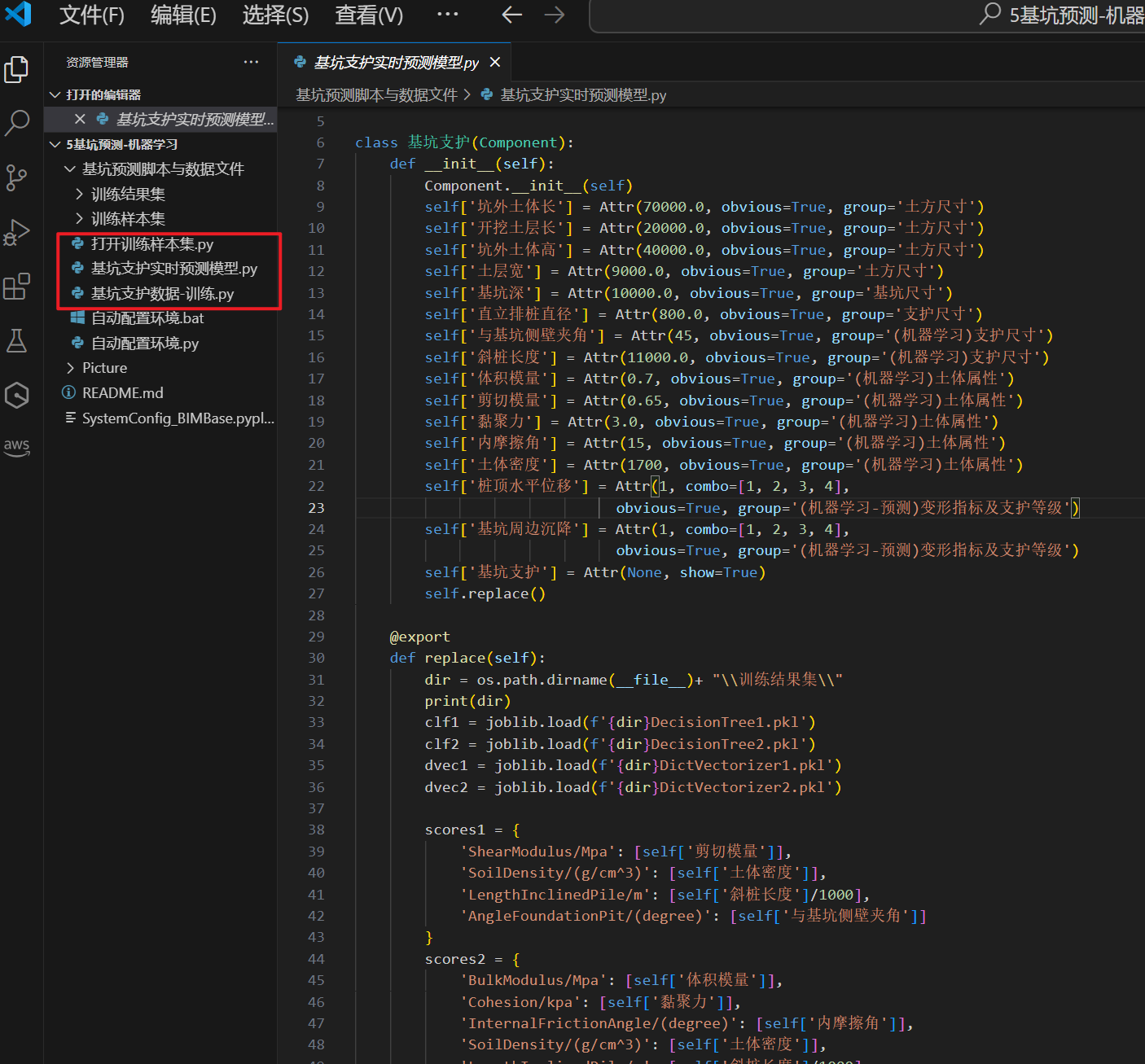This screenshot has width=1145, height=1064.
Task: Collapse the 基坑预测脚本与数据文件 folder
Action: pos(163,169)
